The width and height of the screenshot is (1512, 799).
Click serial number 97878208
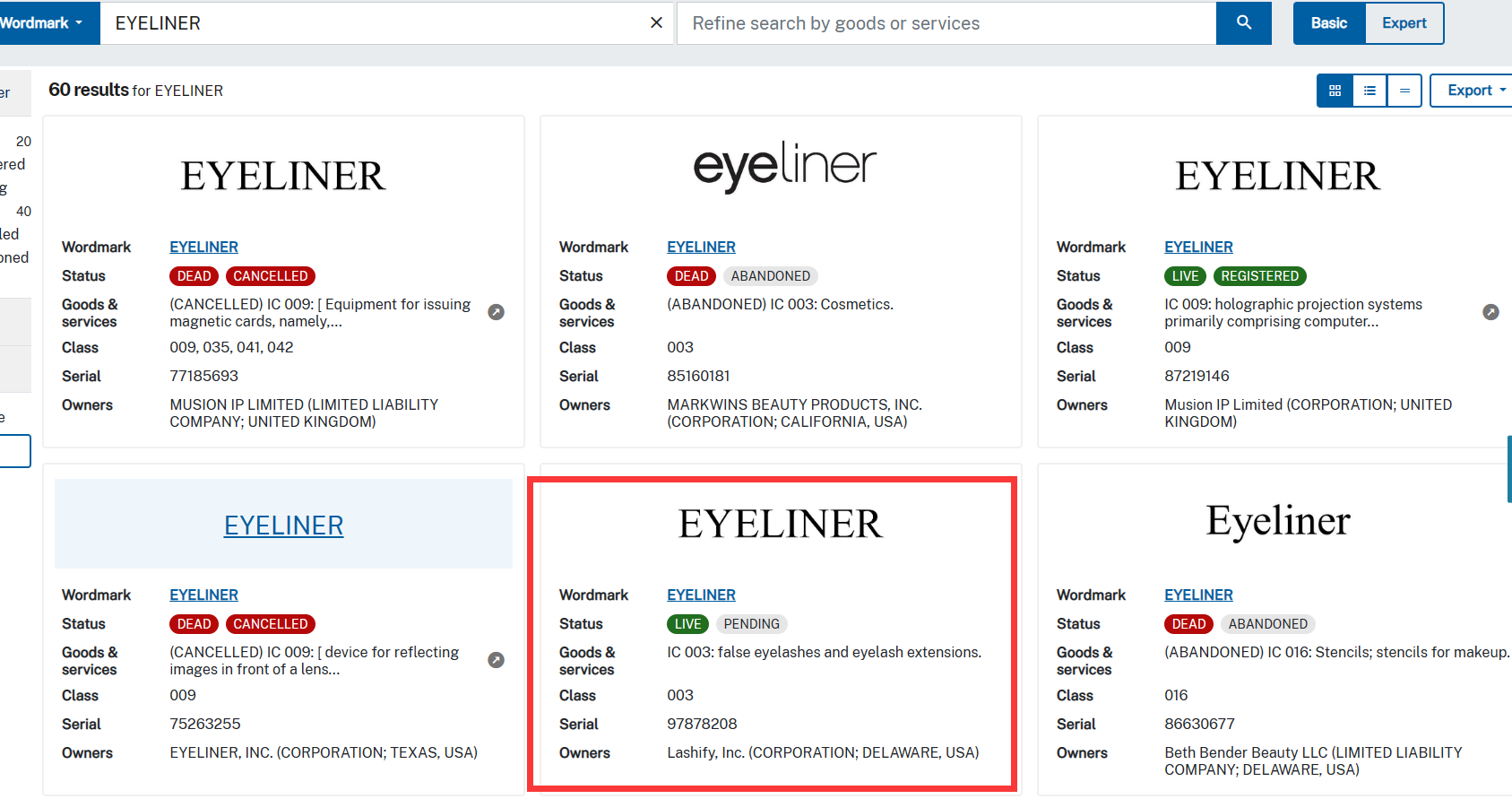[702, 724]
